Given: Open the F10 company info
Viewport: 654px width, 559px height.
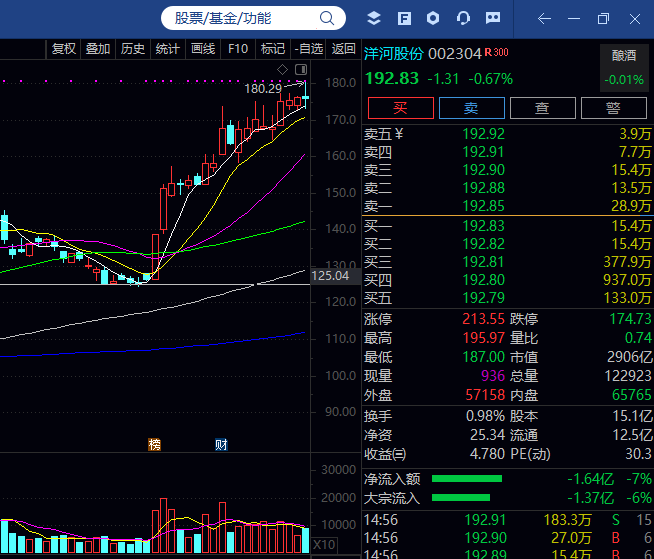Looking at the screenshot, I should coord(238,49).
